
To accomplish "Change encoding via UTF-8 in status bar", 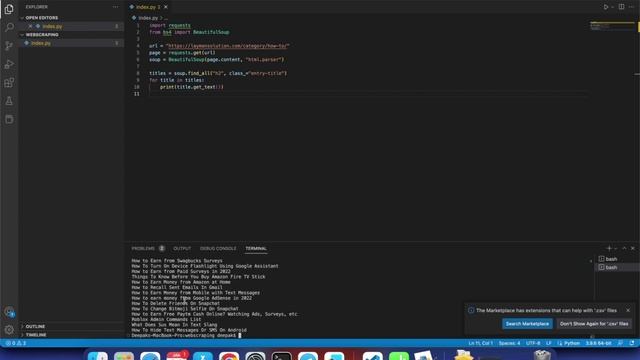I will [533, 343].
